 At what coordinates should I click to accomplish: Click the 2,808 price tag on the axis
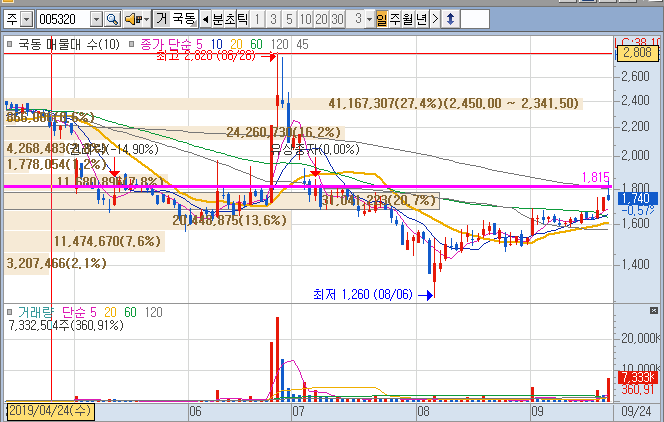point(637,52)
